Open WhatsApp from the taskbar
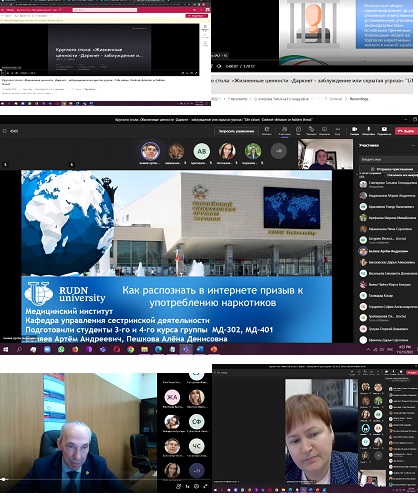The width and height of the screenshot is (418, 498). coord(61,349)
